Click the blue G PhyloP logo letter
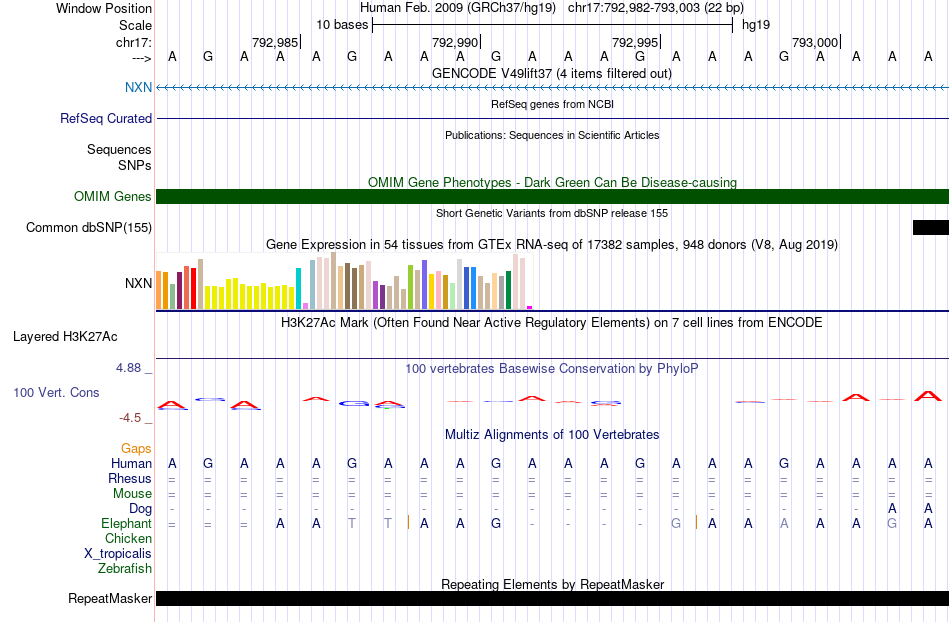The image size is (950, 622). [354, 403]
